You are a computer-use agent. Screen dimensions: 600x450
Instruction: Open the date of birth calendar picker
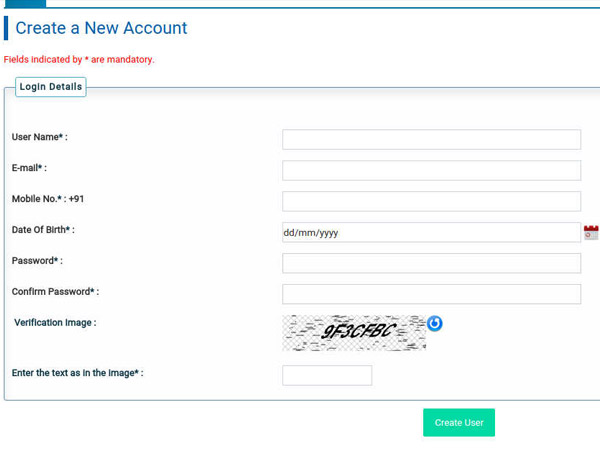[x=591, y=232]
